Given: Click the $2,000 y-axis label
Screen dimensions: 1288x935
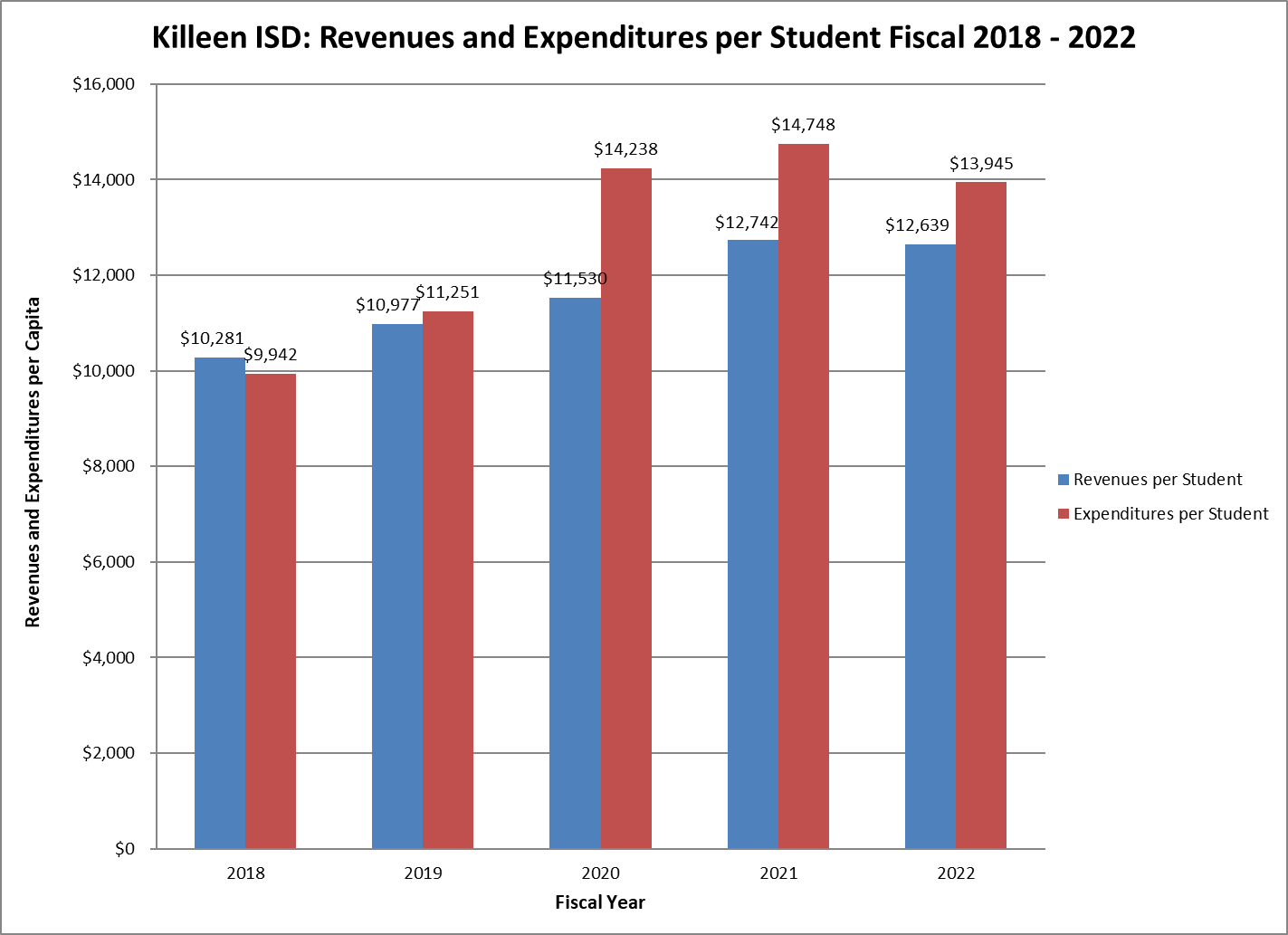Looking at the screenshot, I should [108, 753].
